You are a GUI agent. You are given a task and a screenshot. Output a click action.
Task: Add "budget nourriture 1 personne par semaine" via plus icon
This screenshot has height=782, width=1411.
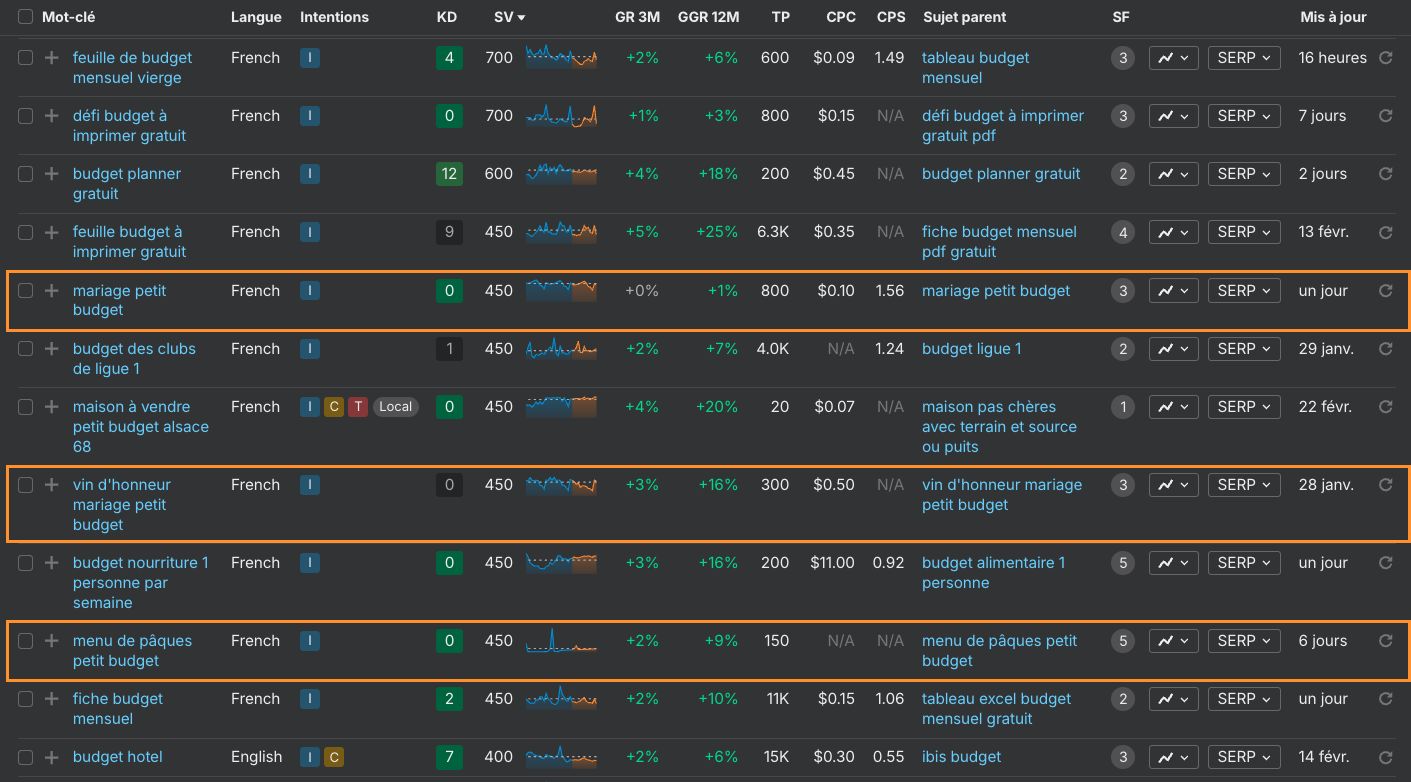point(51,563)
